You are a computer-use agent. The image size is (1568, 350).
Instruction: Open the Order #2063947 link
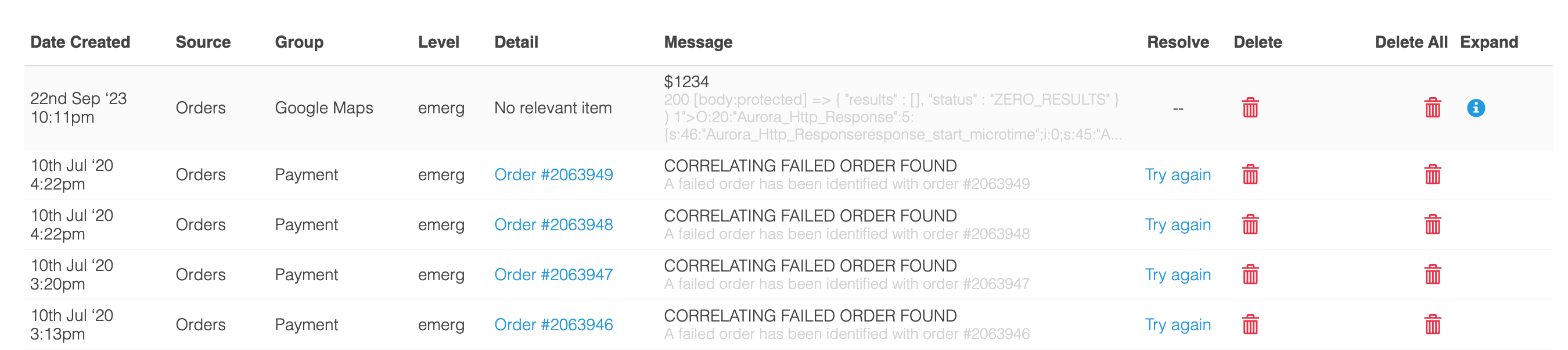(x=553, y=275)
